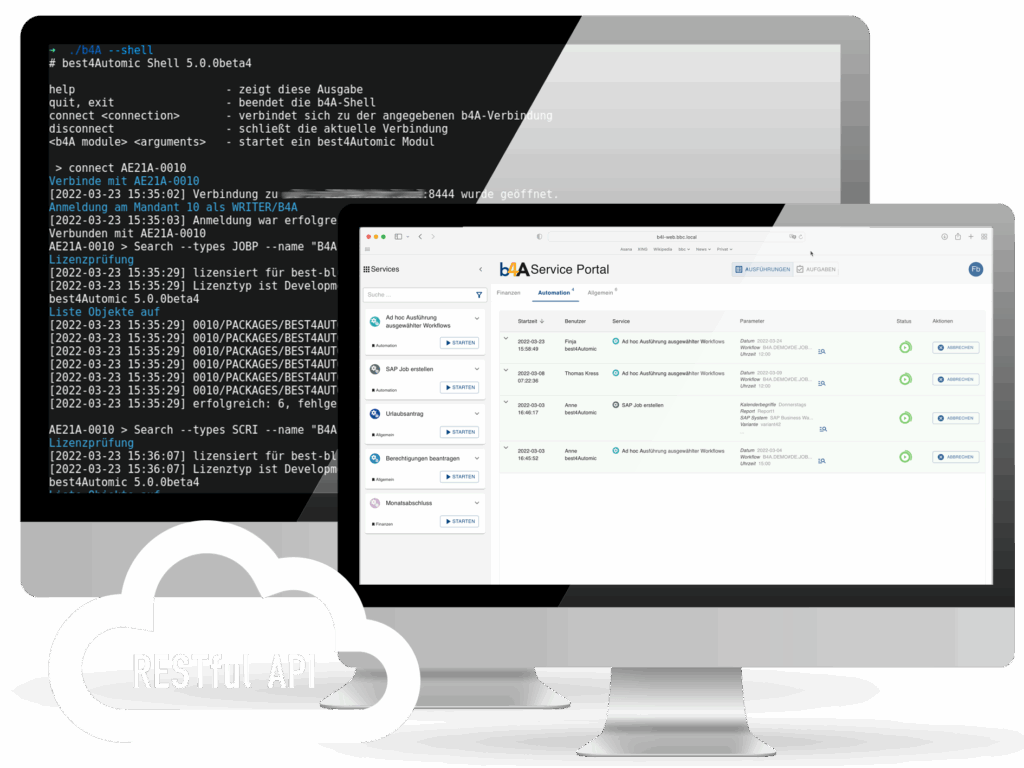Click the Ad hoc Ausführung service card icon
The image size is (1024, 768).
pyautogui.click(x=375, y=321)
